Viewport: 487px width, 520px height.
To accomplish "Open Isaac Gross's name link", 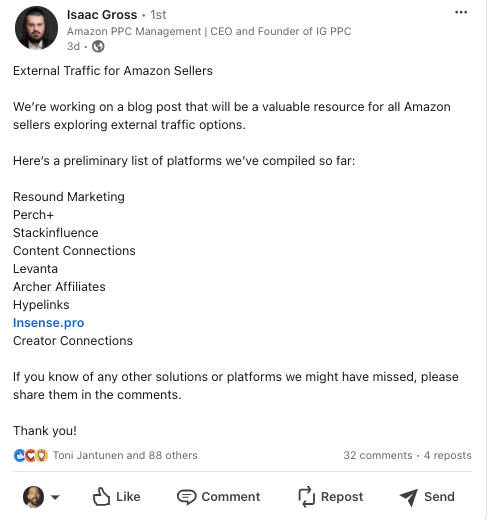I will click(102, 15).
